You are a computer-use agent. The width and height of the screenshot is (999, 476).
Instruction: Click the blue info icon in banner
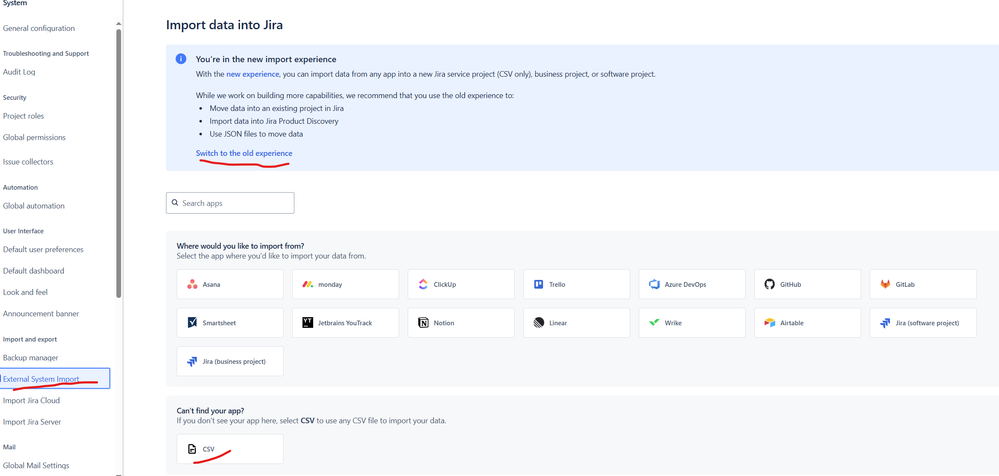click(x=181, y=59)
